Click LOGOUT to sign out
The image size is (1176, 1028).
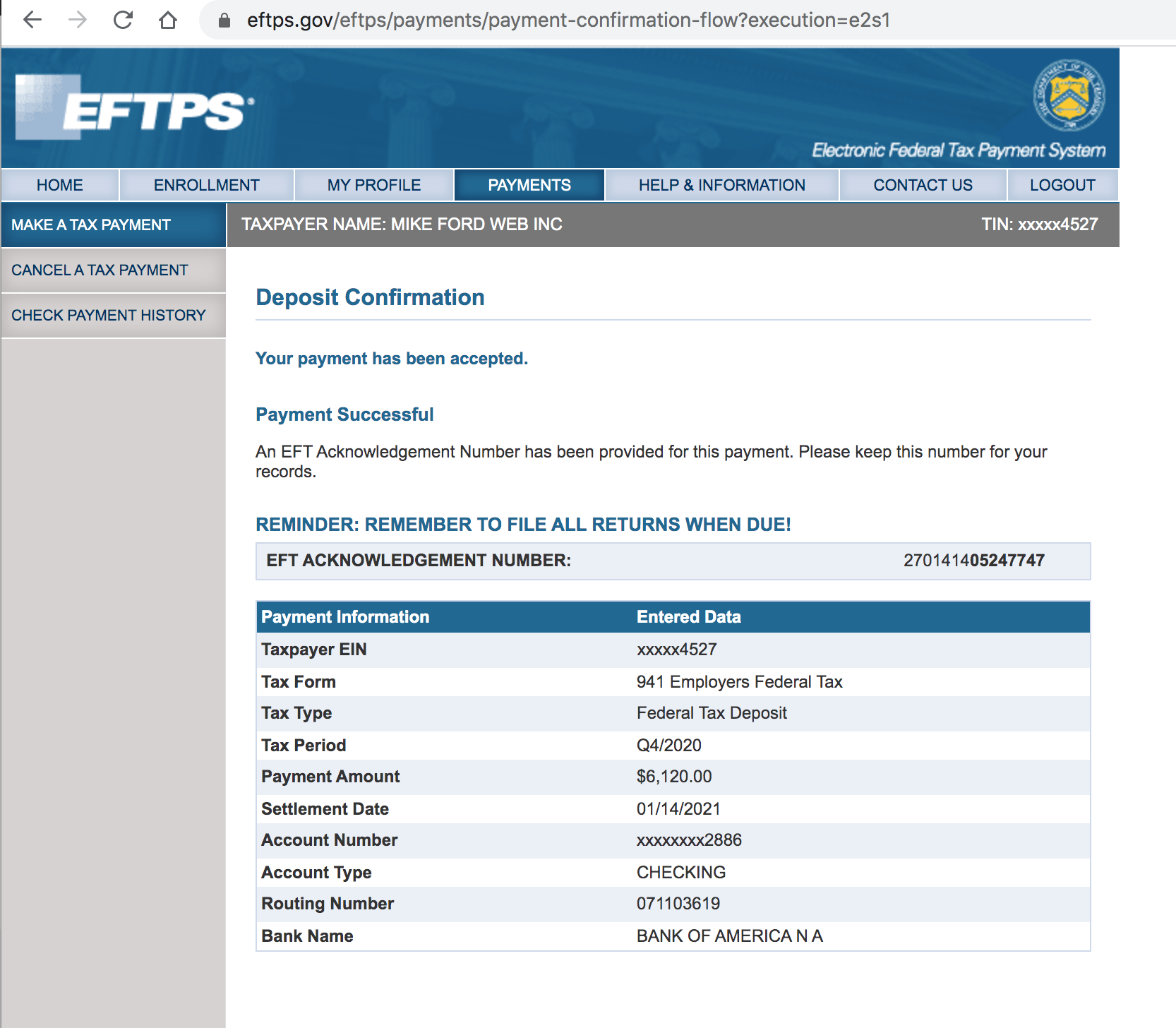(x=1062, y=185)
